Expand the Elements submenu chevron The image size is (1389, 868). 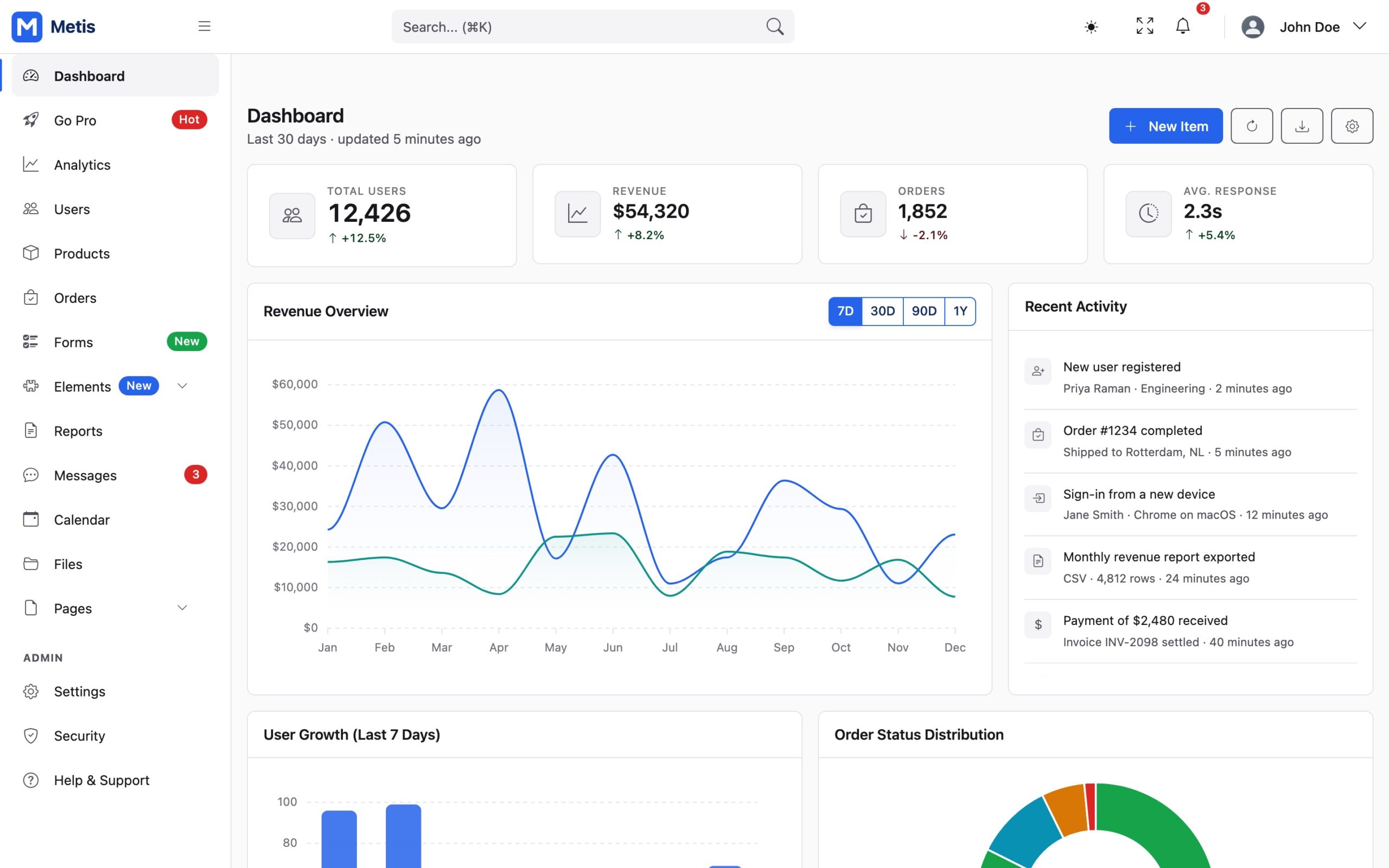(182, 386)
